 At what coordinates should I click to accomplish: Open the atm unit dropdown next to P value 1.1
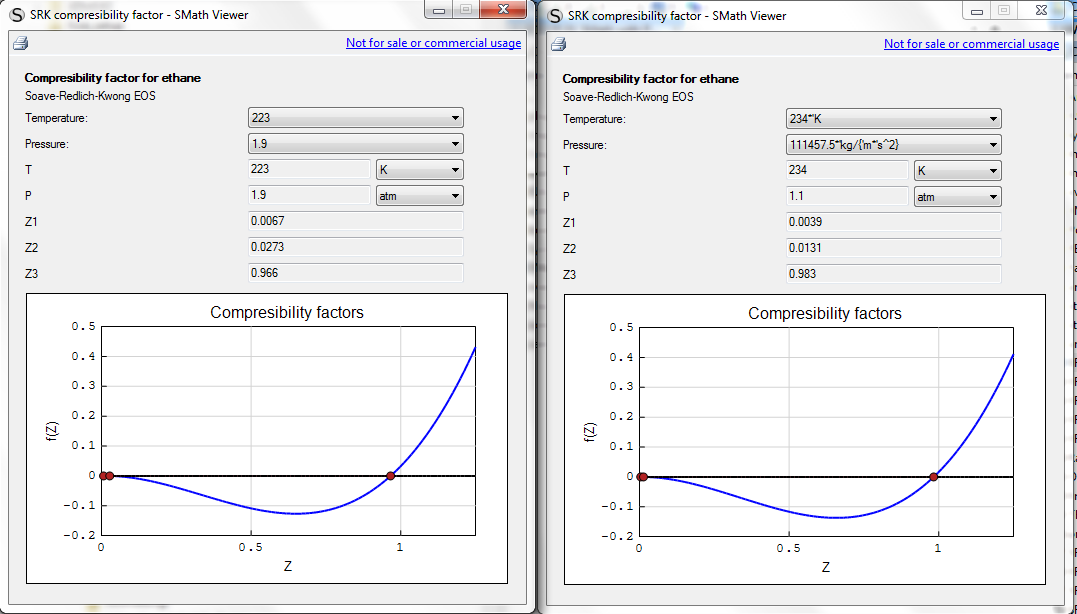click(957, 197)
